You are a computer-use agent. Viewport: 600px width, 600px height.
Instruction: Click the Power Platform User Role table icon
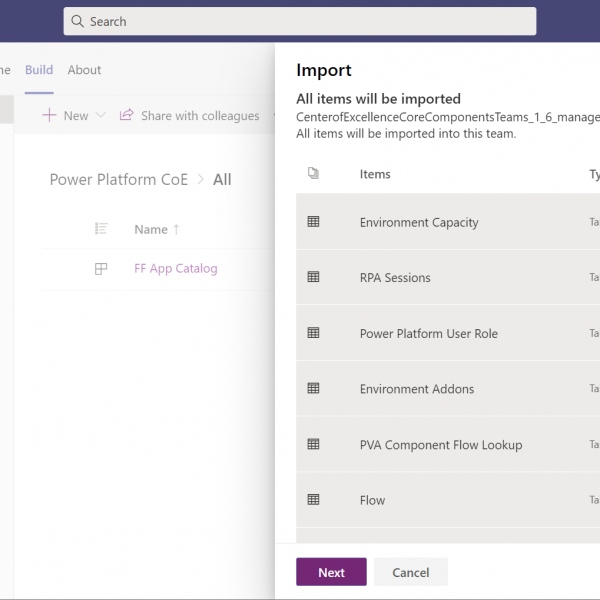[313, 333]
